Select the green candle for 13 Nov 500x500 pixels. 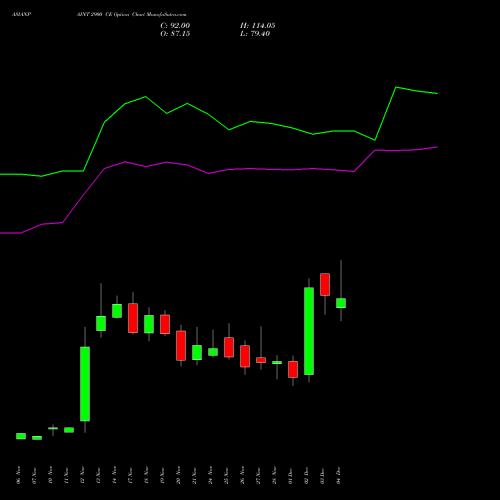[101, 323]
